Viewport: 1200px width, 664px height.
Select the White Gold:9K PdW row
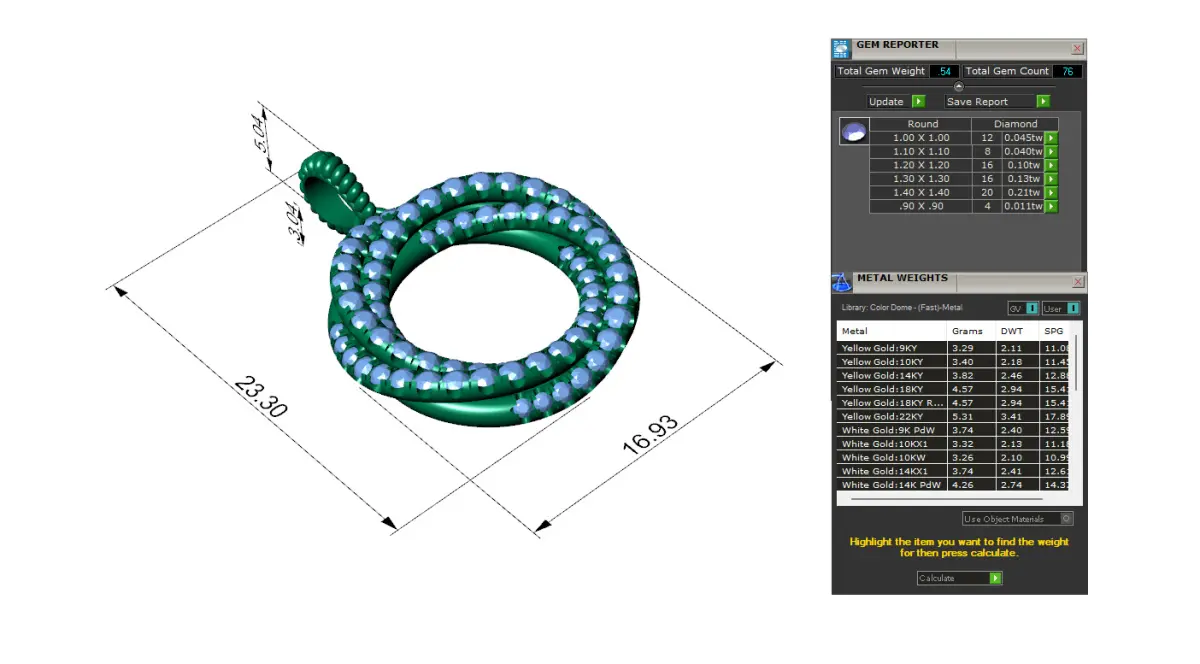[953, 430]
